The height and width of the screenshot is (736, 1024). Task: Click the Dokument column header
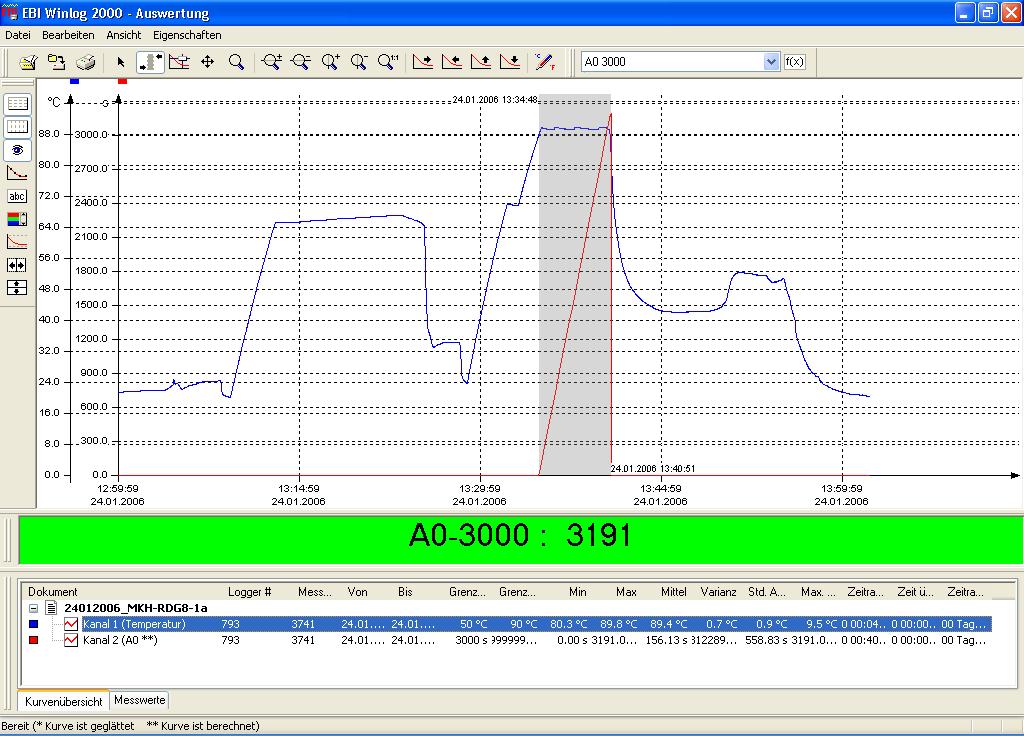pyautogui.click(x=53, y=592)
